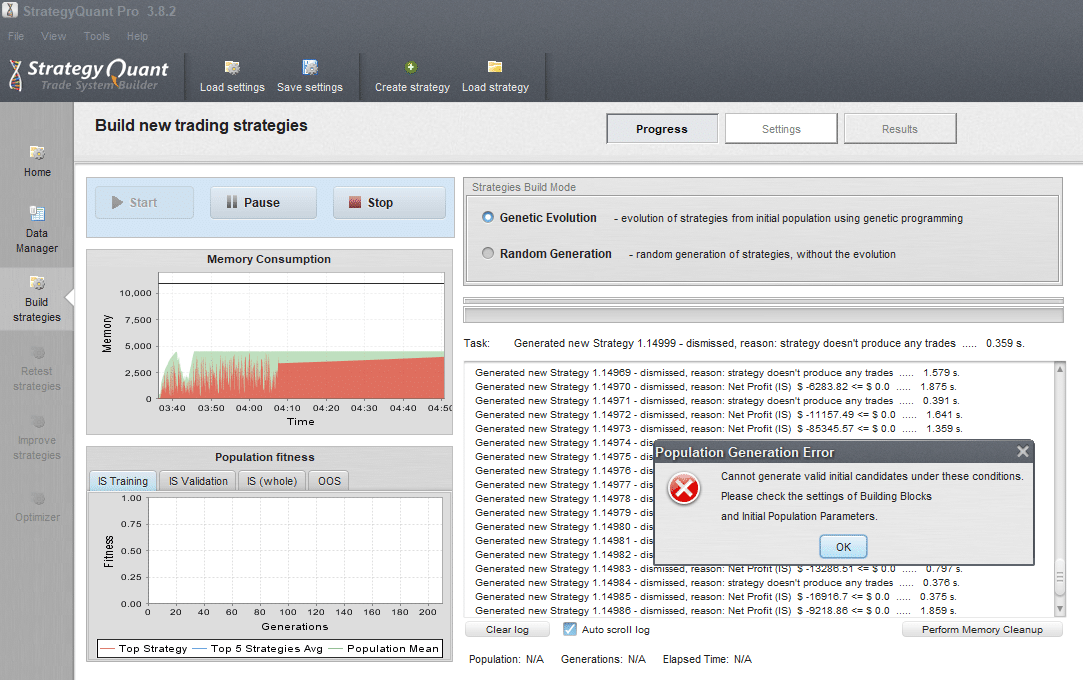Click the Population Mean legend entry
1083x680 pixels.
[384, 648]
